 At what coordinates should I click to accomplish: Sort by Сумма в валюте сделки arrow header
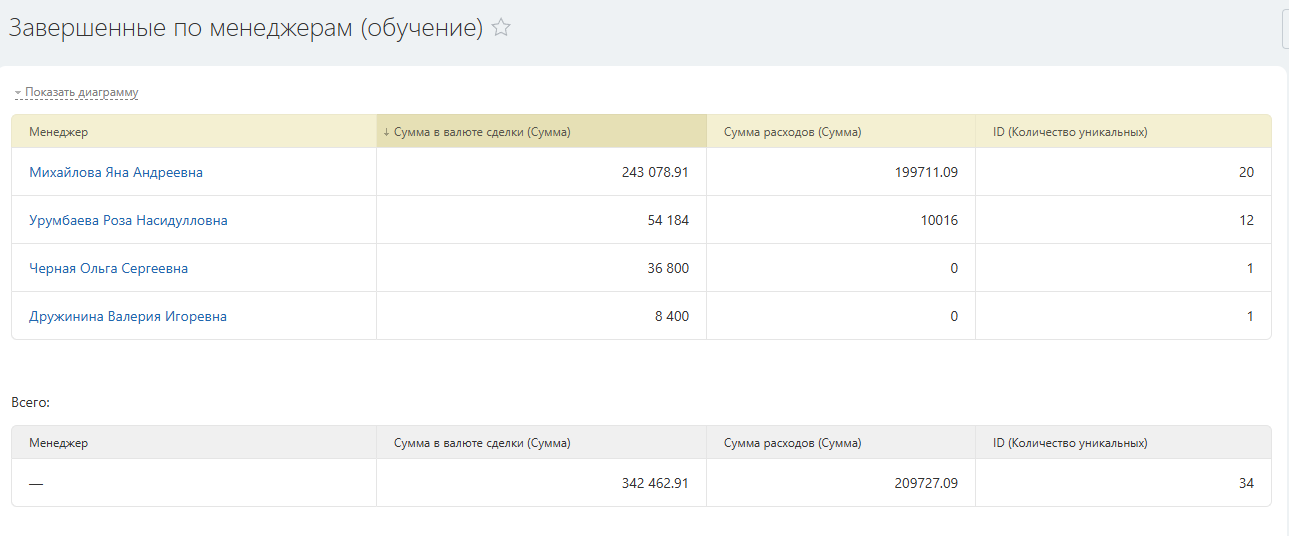point(477,132)
